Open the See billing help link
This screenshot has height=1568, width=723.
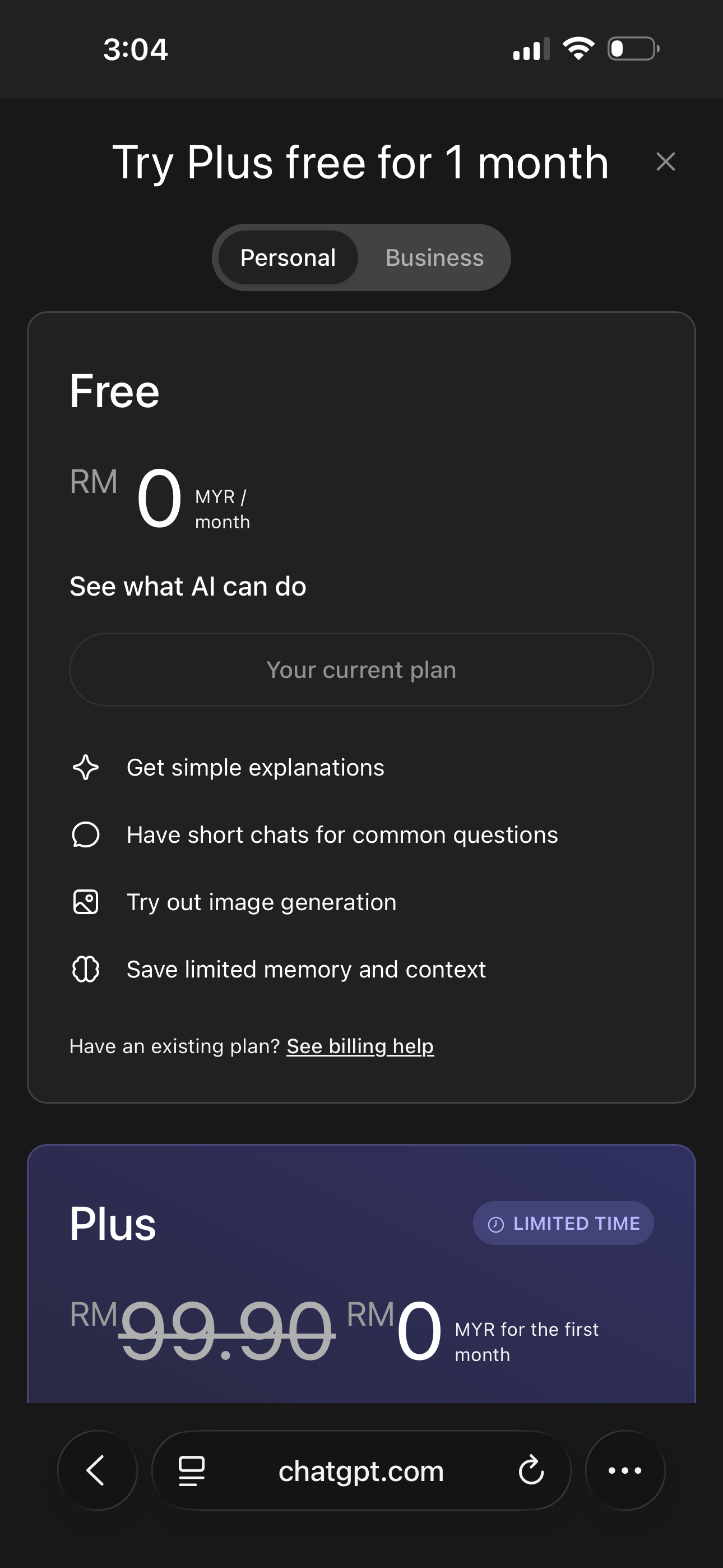click(x=360, y=1046)
